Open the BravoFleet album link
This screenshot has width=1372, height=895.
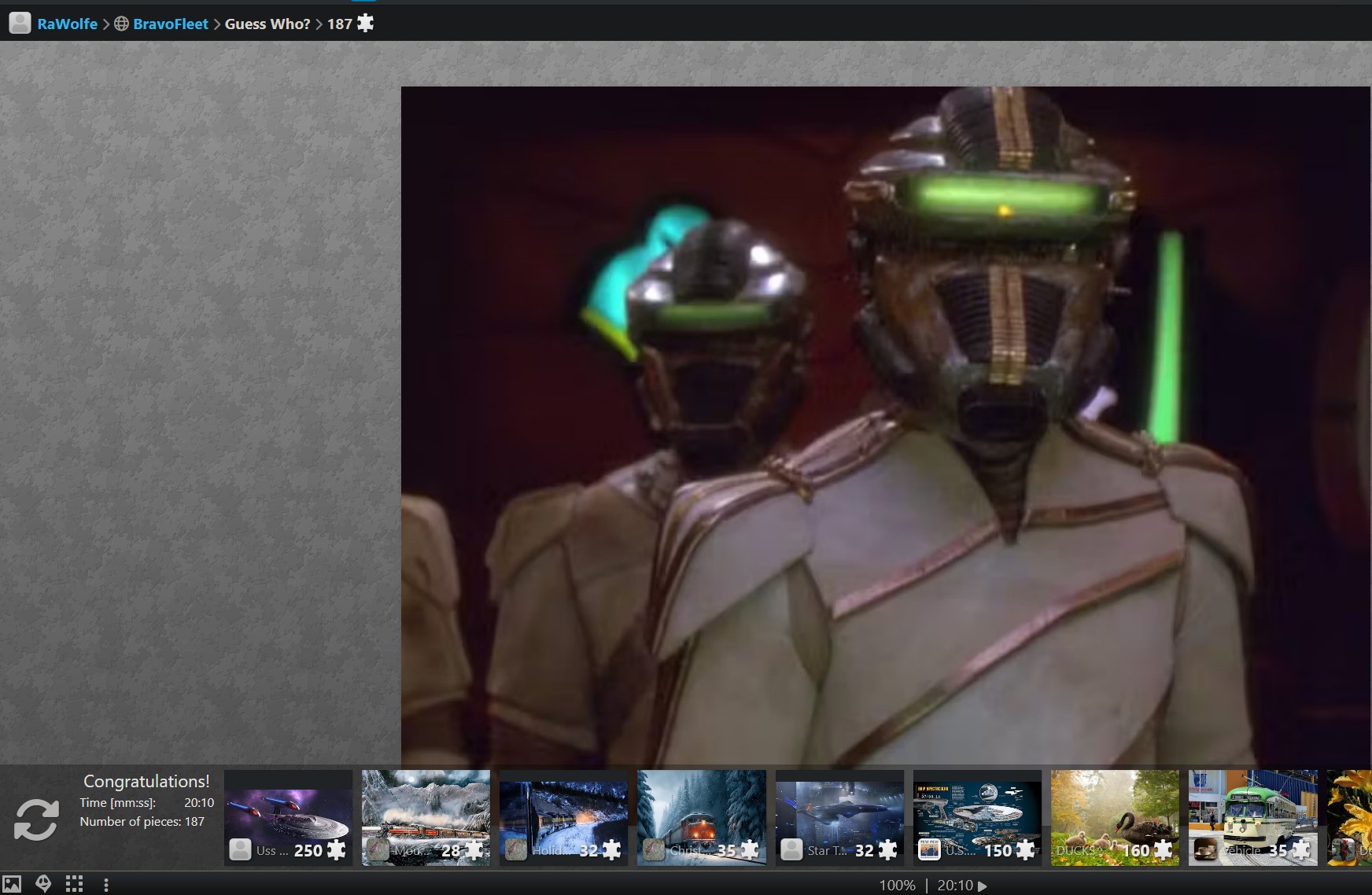(171, 24)
